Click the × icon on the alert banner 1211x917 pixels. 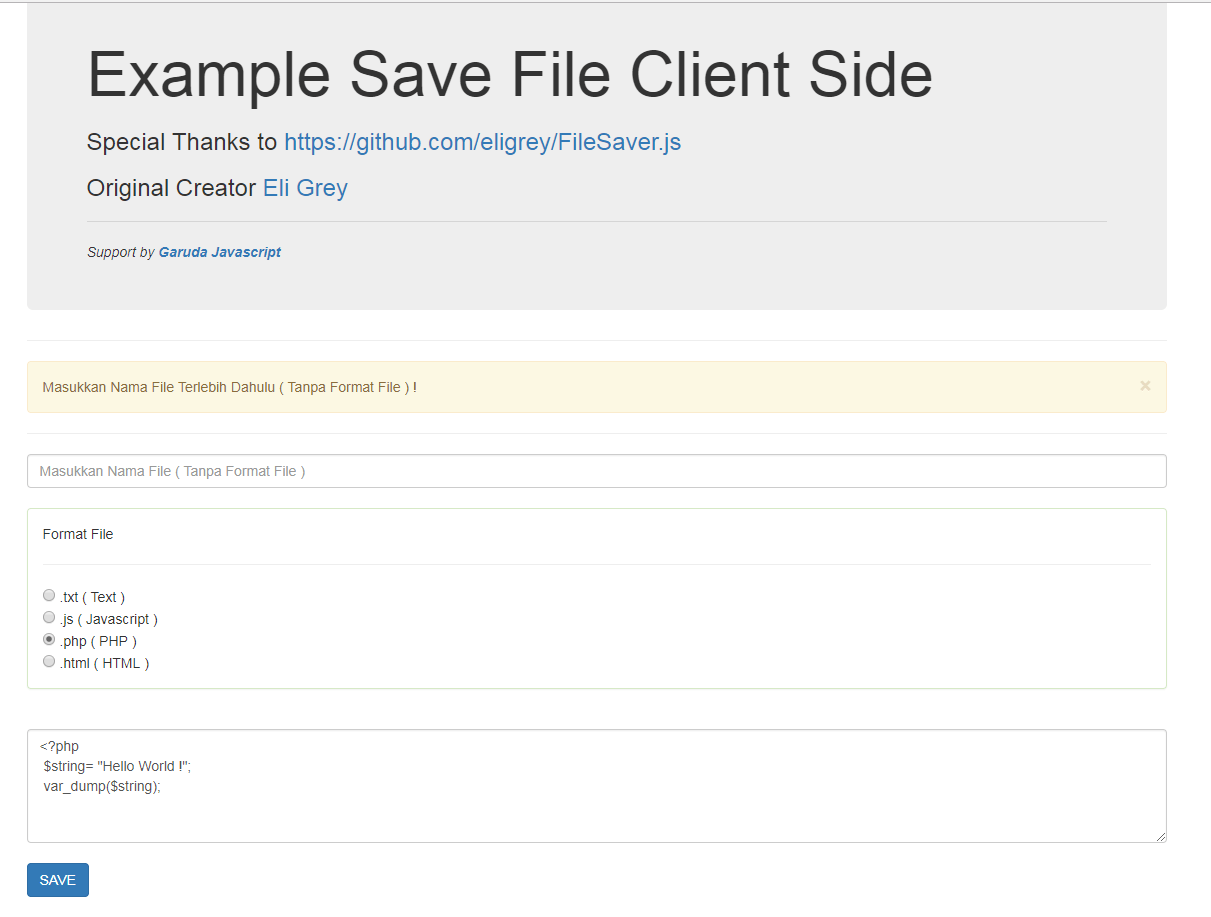pos(1144,385)
